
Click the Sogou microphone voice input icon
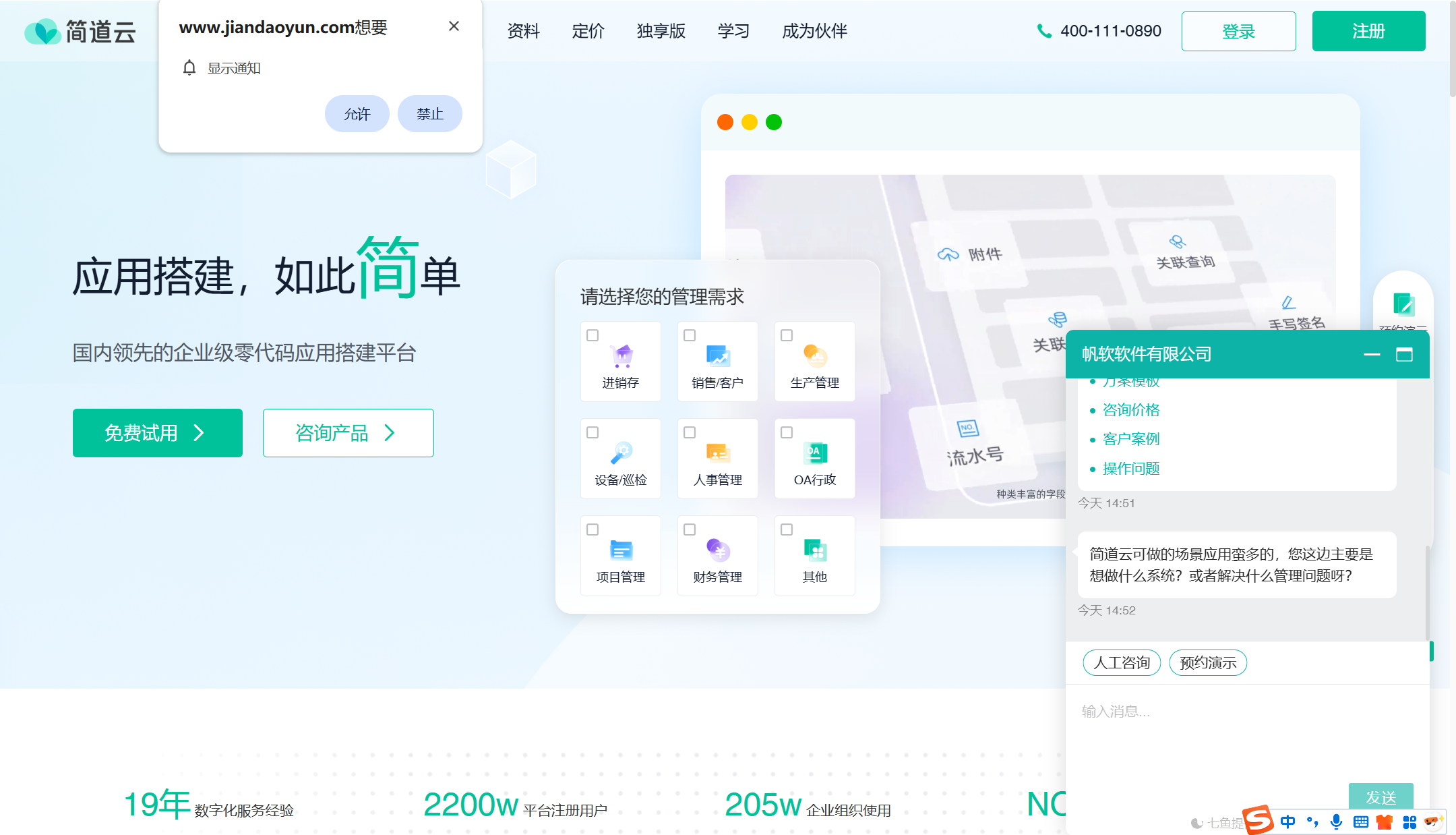(x=1336, y=822)
